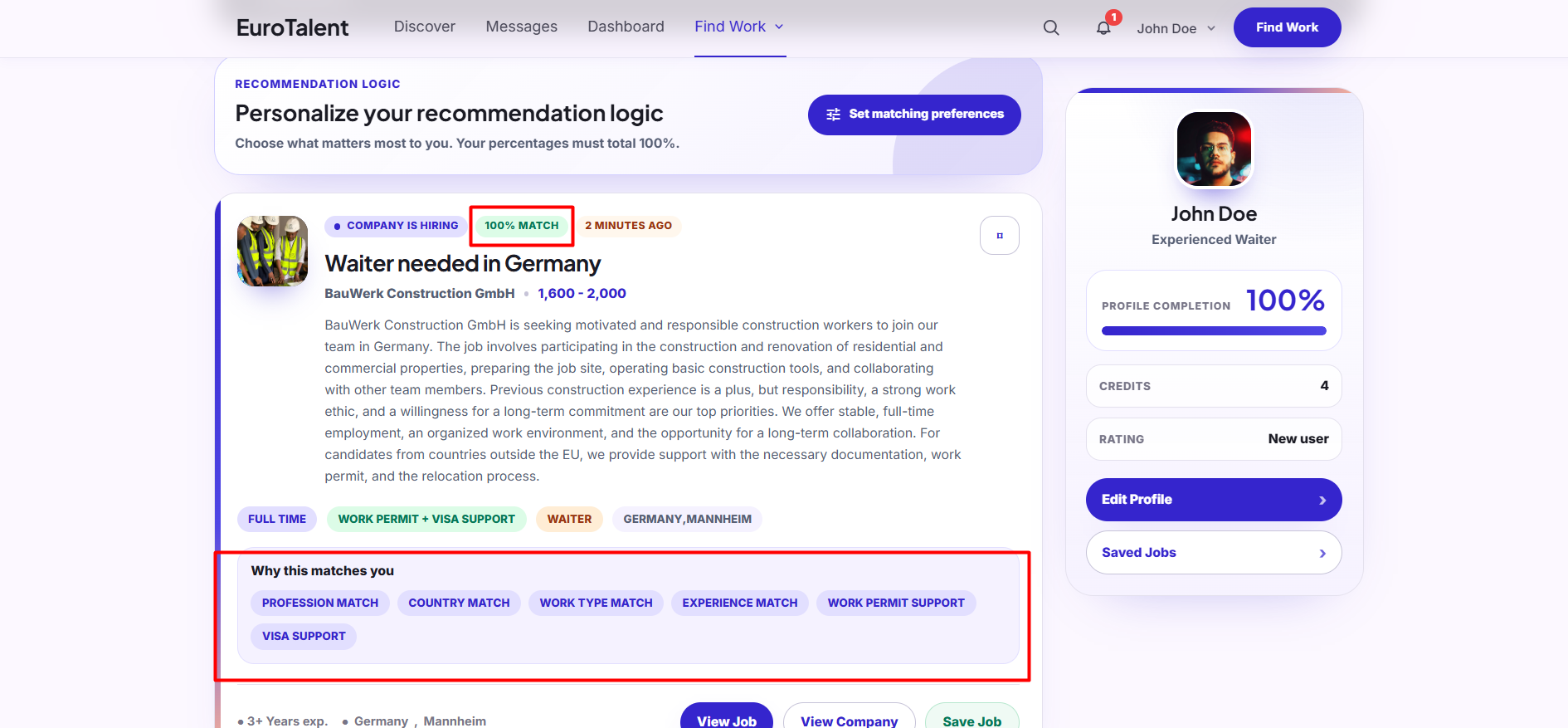Open the Messages tab

pyautogui.click(x=522, y=27)
